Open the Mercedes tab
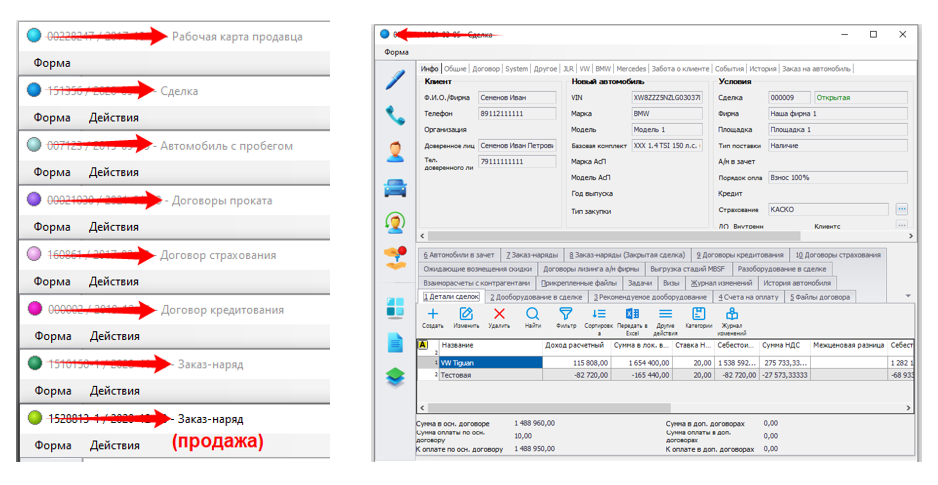 (x=630, y=69)
